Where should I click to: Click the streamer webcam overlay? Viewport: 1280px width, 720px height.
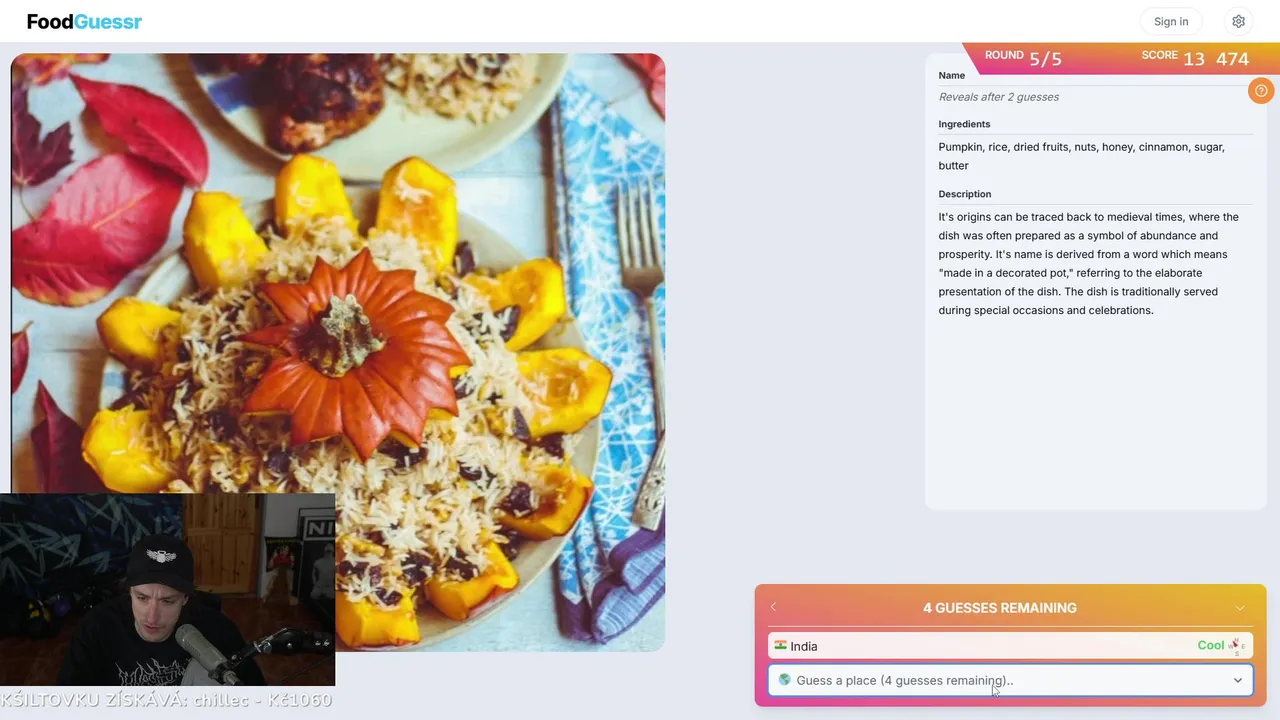[x=168, y=589]
